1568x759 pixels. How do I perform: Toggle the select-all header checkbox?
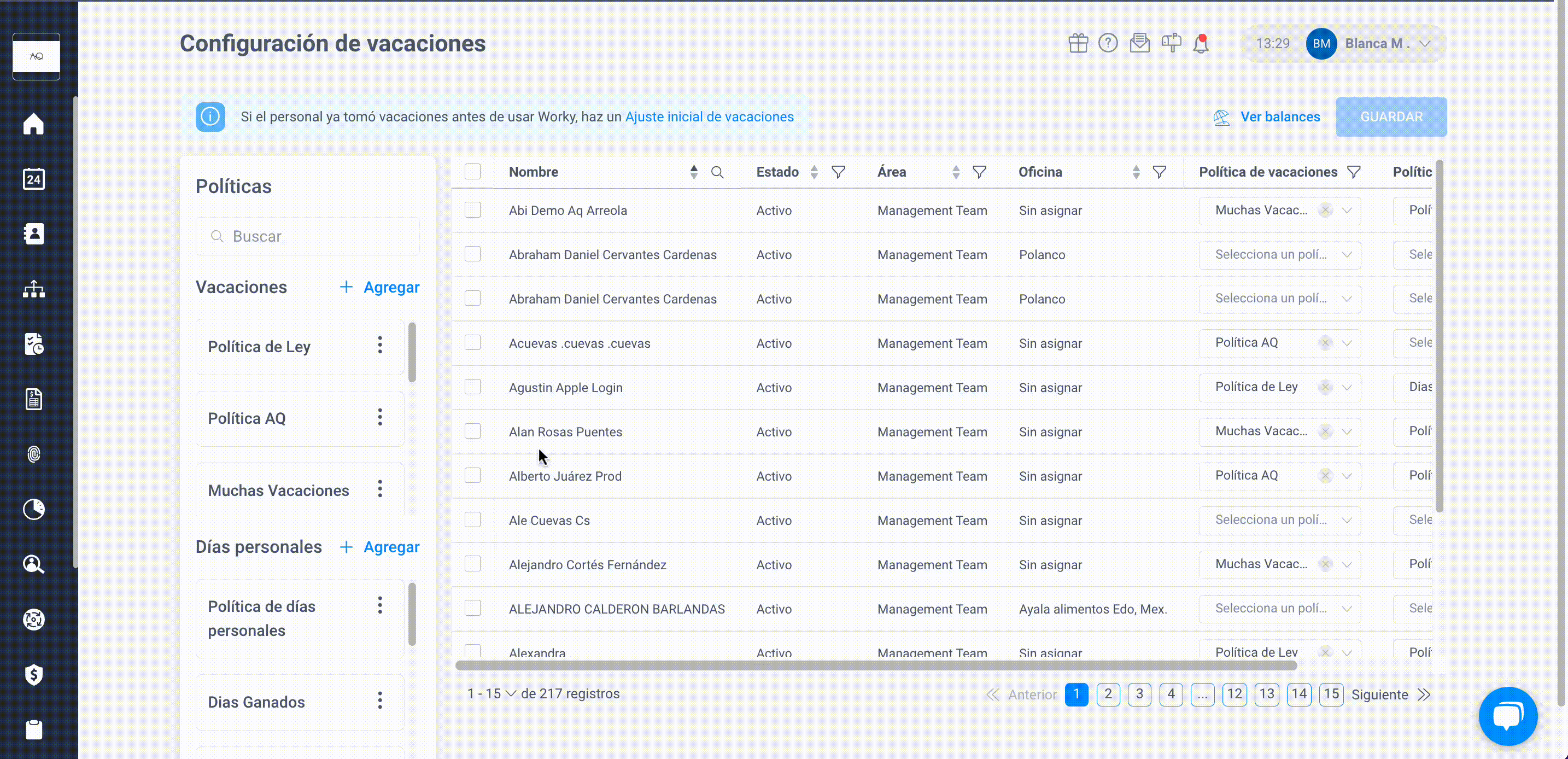click(472, 172)
